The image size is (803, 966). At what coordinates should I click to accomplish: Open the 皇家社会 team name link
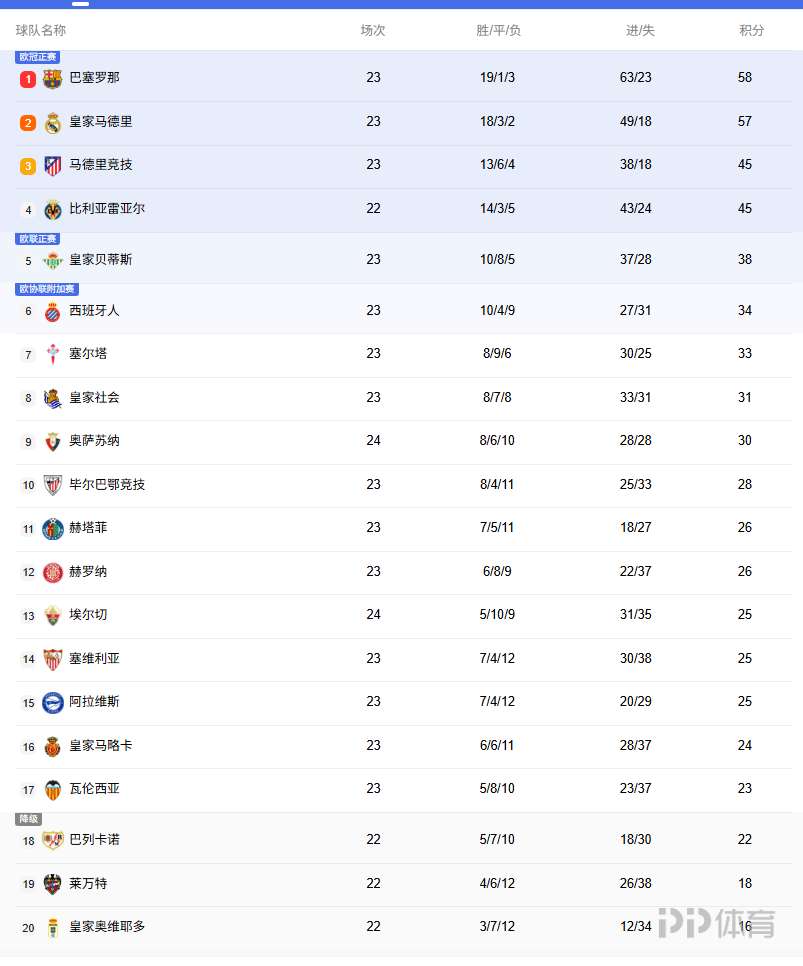pos(94,398)
